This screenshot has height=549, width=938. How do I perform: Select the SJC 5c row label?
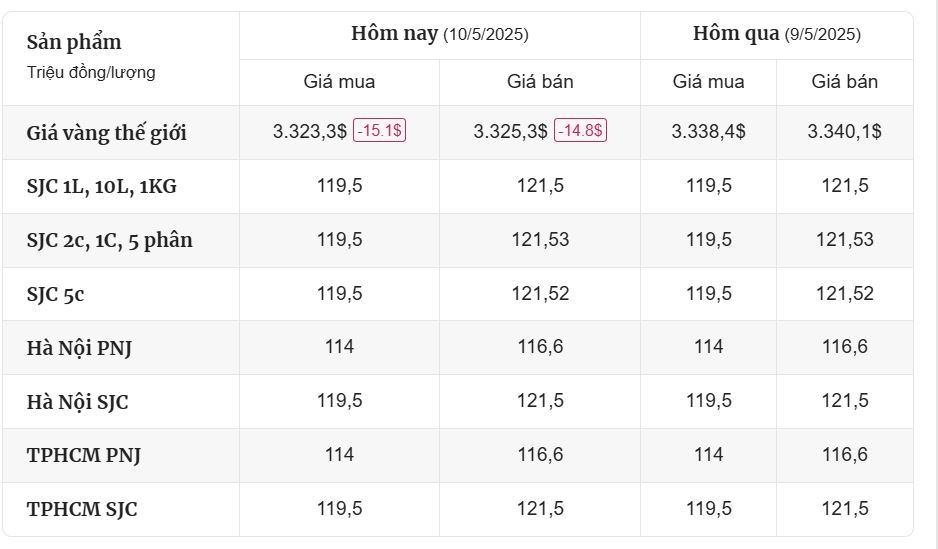(x=55, y=294)
